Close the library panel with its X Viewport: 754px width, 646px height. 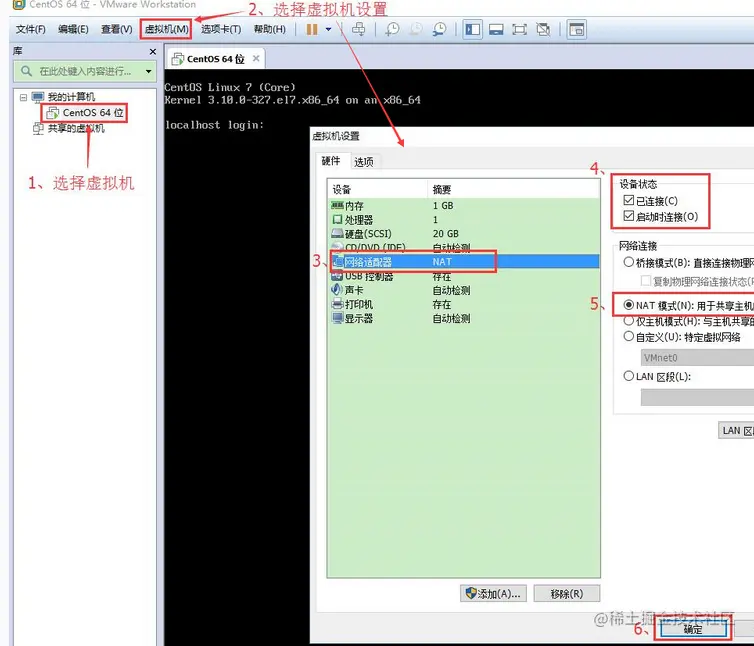[153, 51]
